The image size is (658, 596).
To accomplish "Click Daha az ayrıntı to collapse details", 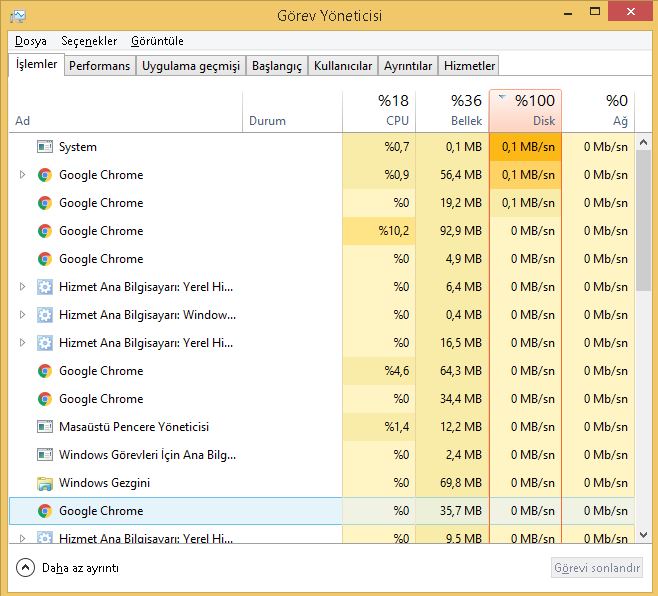I will pos(80,568).
